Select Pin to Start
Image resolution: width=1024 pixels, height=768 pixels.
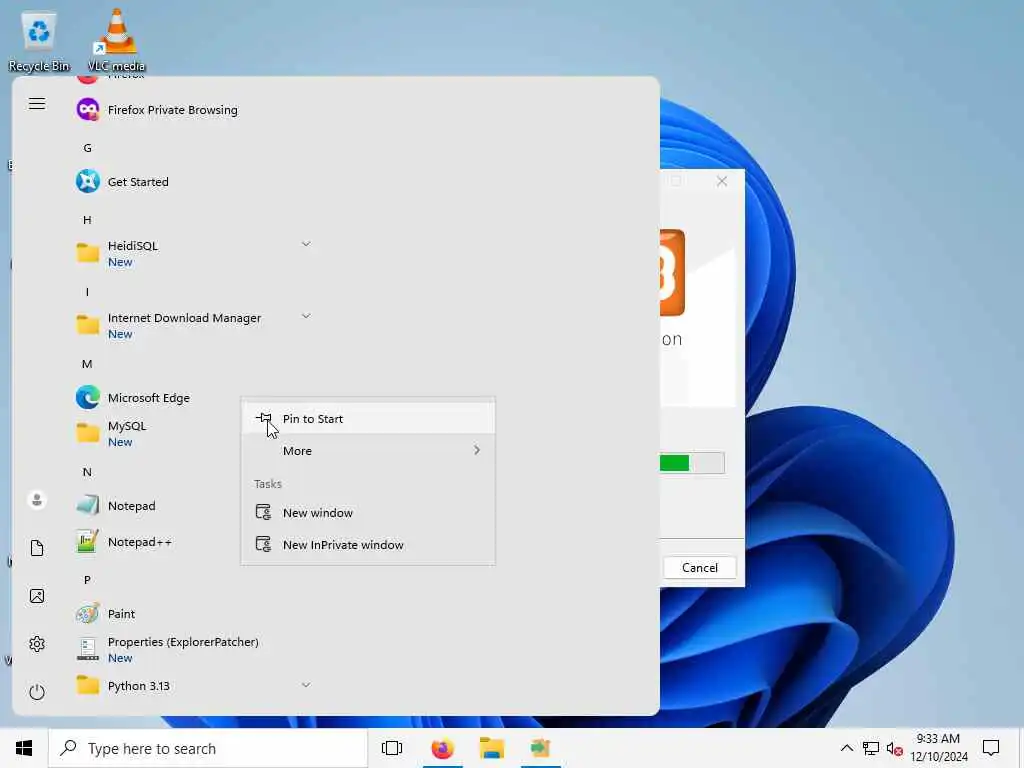[x=368, y=419]
